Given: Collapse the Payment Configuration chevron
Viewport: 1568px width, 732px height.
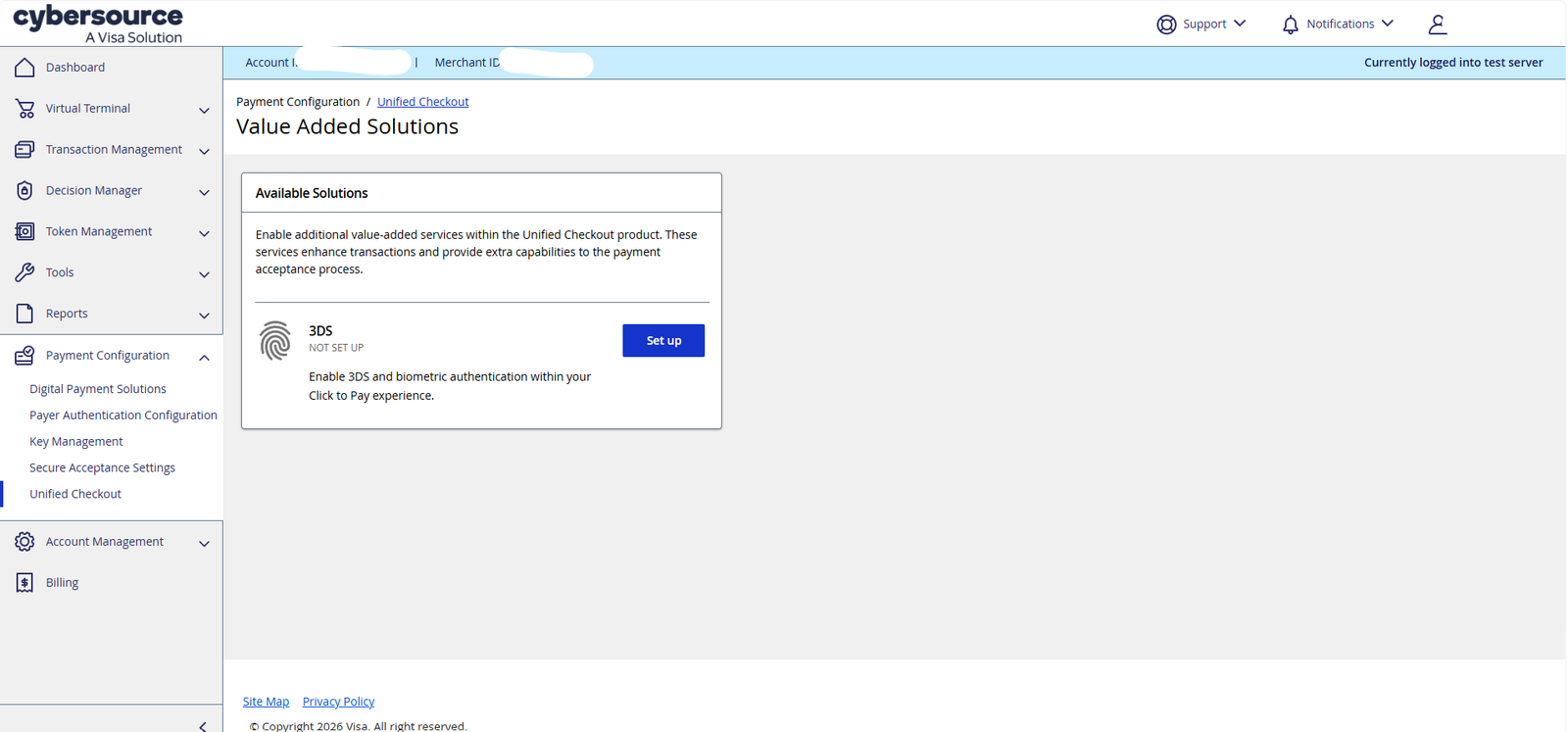Looking at the screenshot, I should click(x=204, y=358).
